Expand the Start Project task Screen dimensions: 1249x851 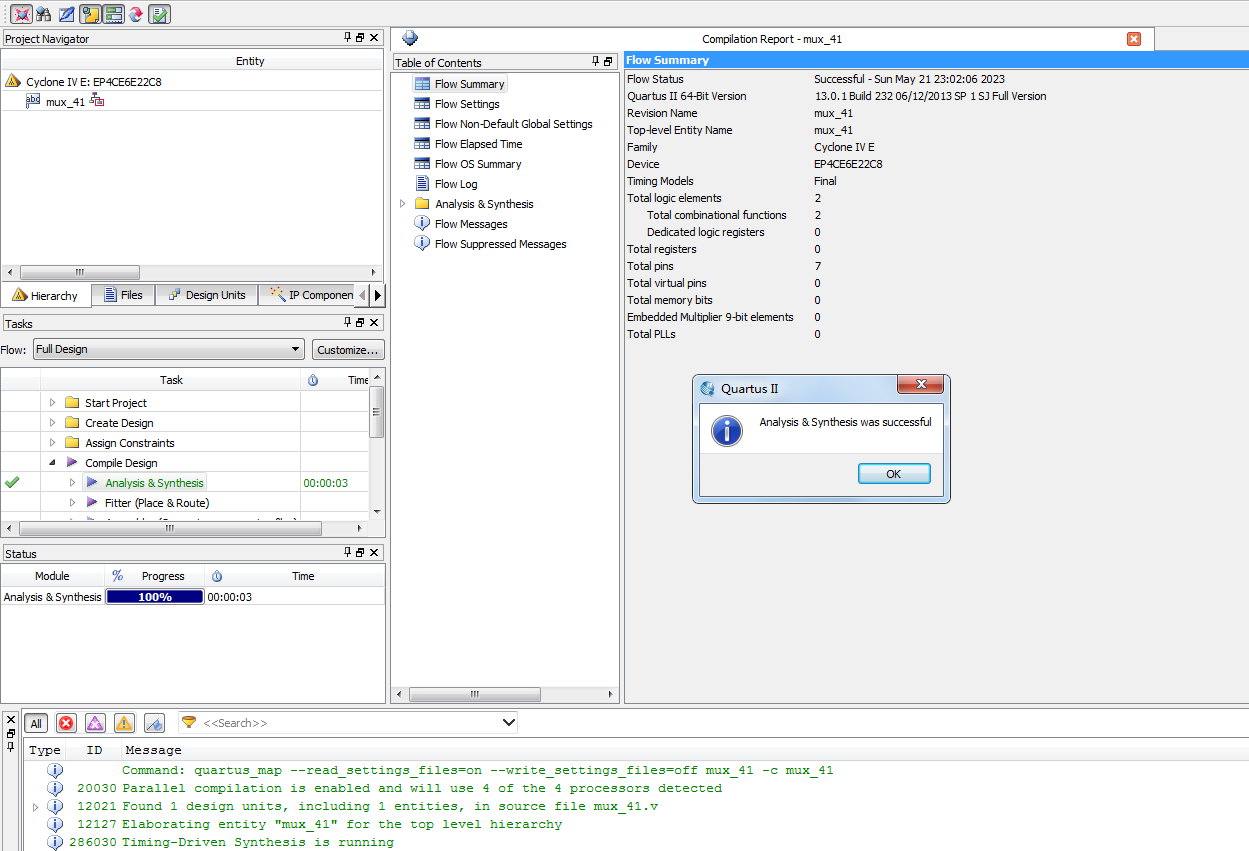pyautogui.click(x=52, y=403)
